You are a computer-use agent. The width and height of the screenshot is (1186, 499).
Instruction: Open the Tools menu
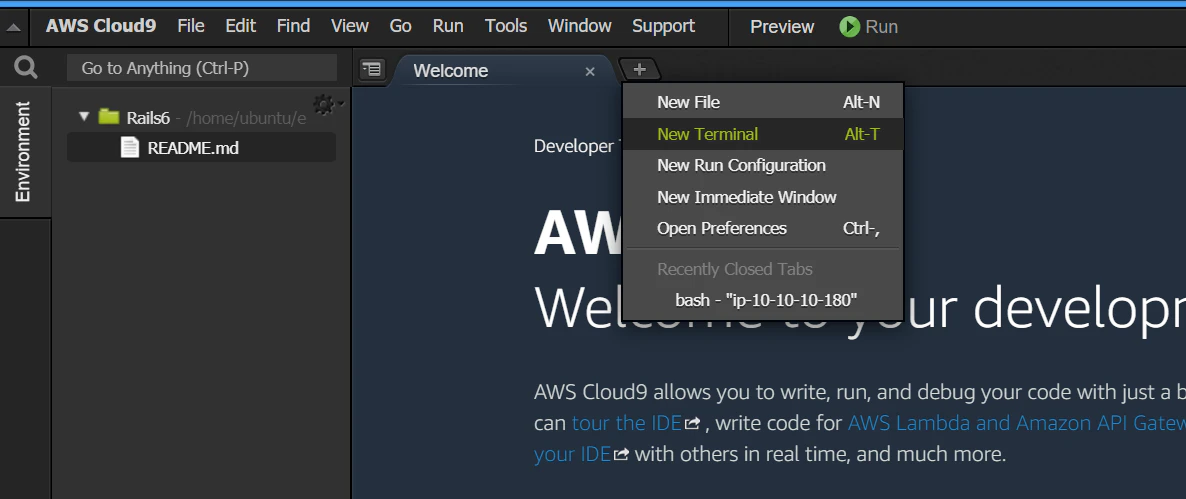click(506, 26)
